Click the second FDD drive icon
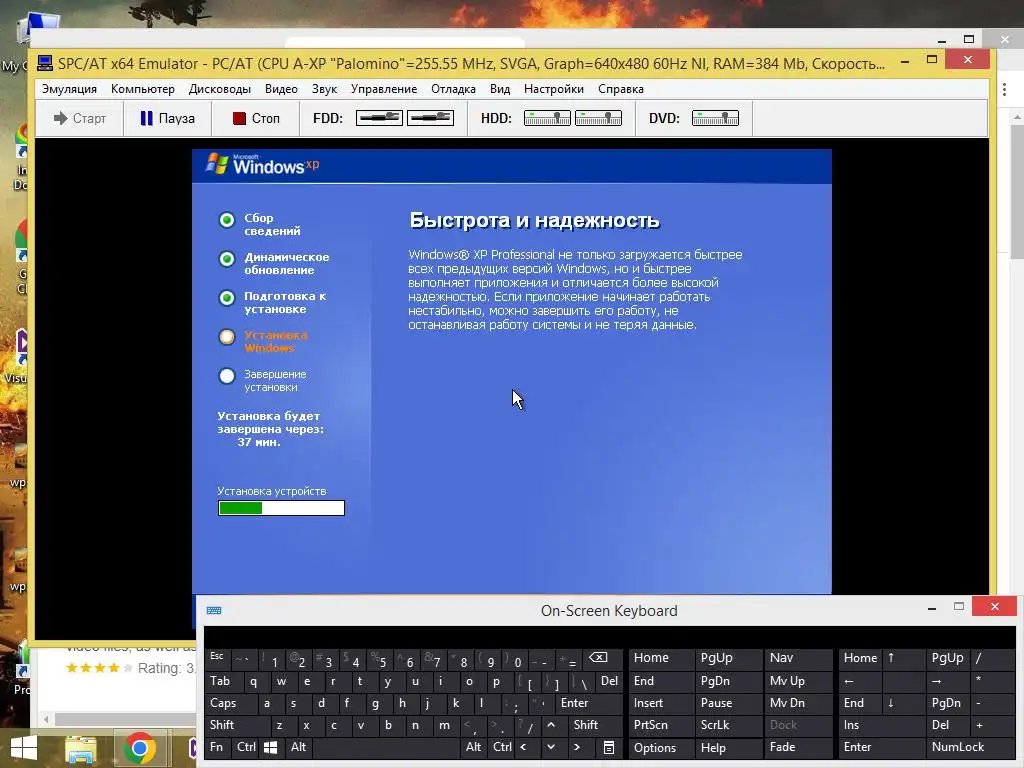Viewport: 1024px width, 768px height. 430,118
